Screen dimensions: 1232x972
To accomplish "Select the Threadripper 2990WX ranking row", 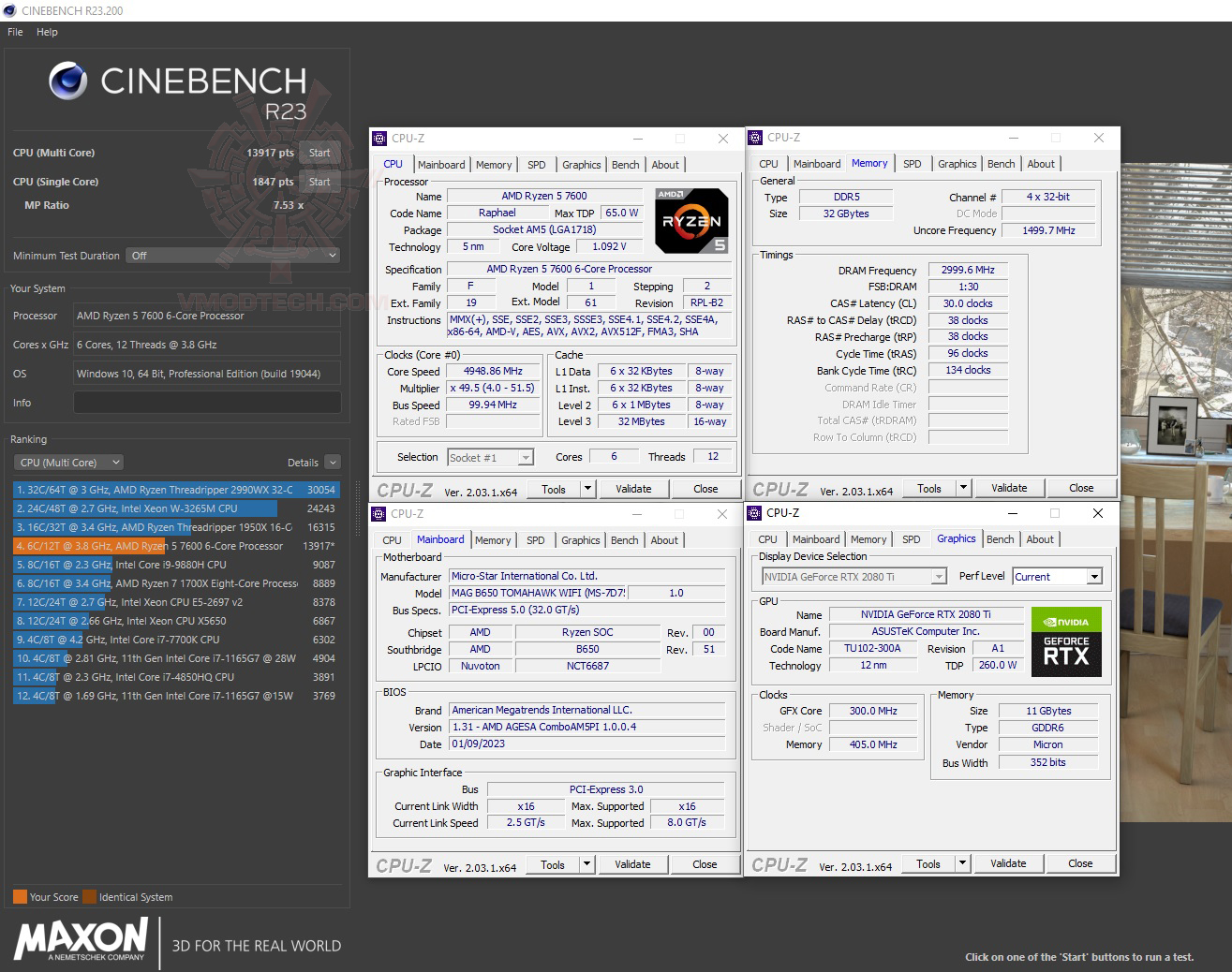I will click(x=175, y=490).
